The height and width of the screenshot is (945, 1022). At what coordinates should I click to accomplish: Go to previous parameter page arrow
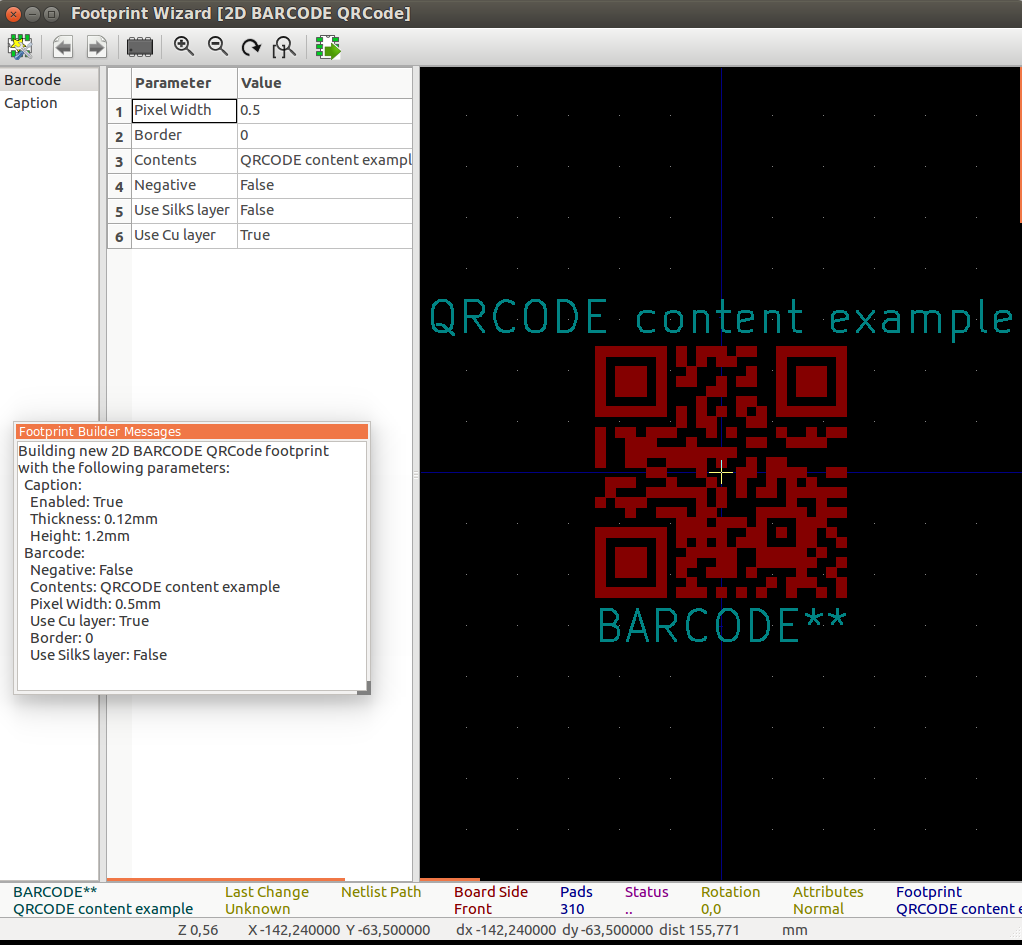point(63,47)
